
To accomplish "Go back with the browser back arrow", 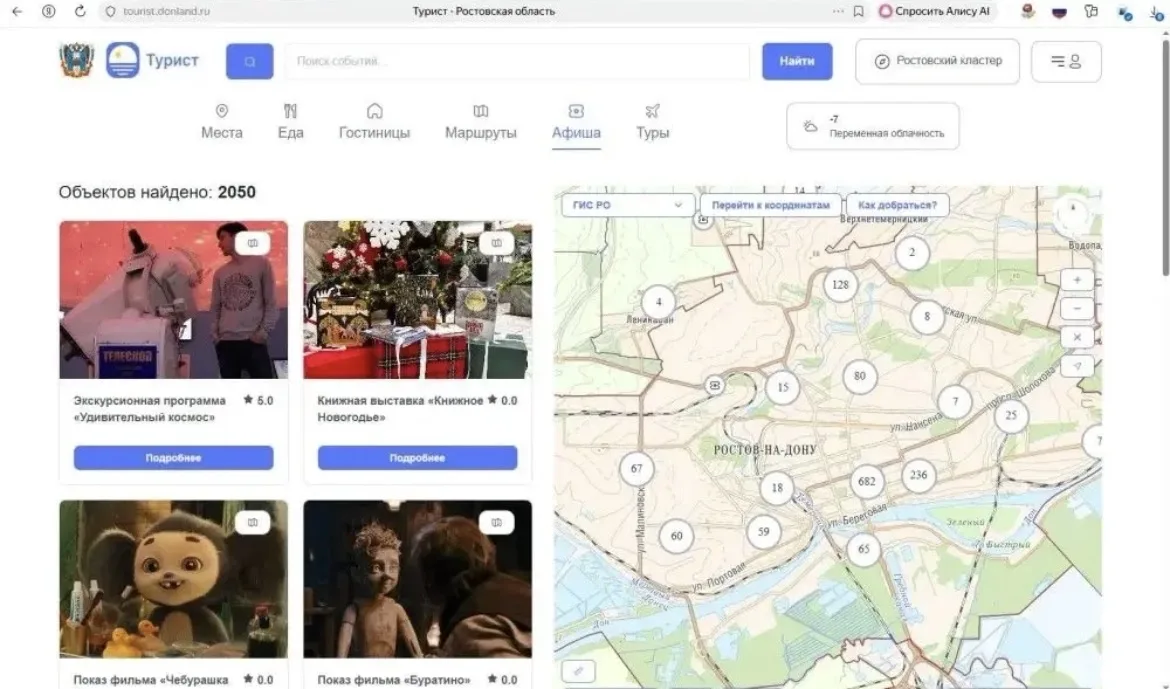I will pyautogui.click(x=17, y=11).
